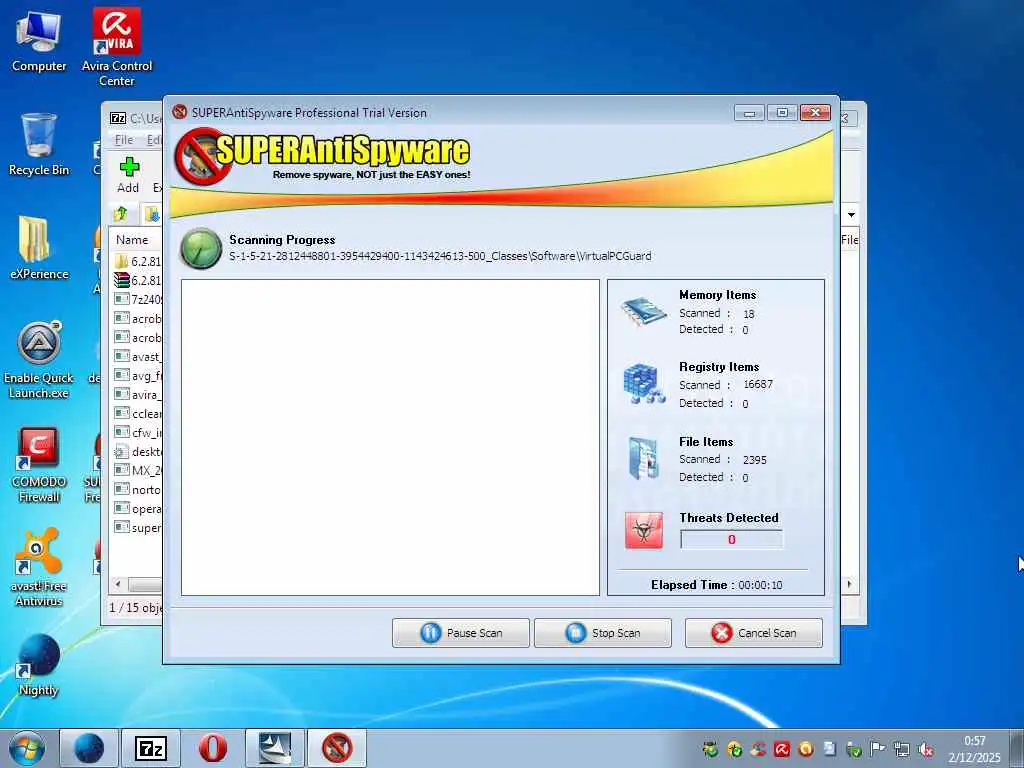Screen dimensions: 1024x768
Task: Click the File Items folder icon
Action: coord(644,458)
